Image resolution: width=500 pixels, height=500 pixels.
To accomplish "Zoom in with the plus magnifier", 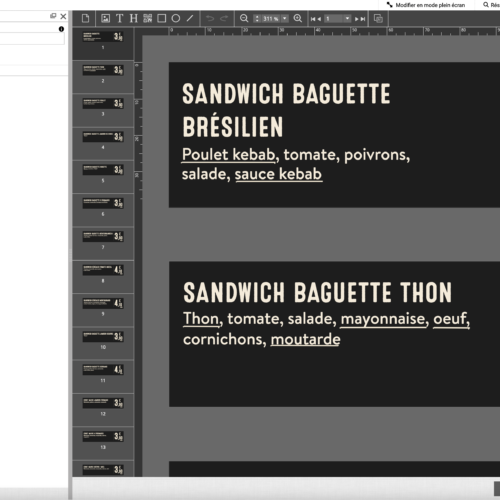I will point(298,18).
